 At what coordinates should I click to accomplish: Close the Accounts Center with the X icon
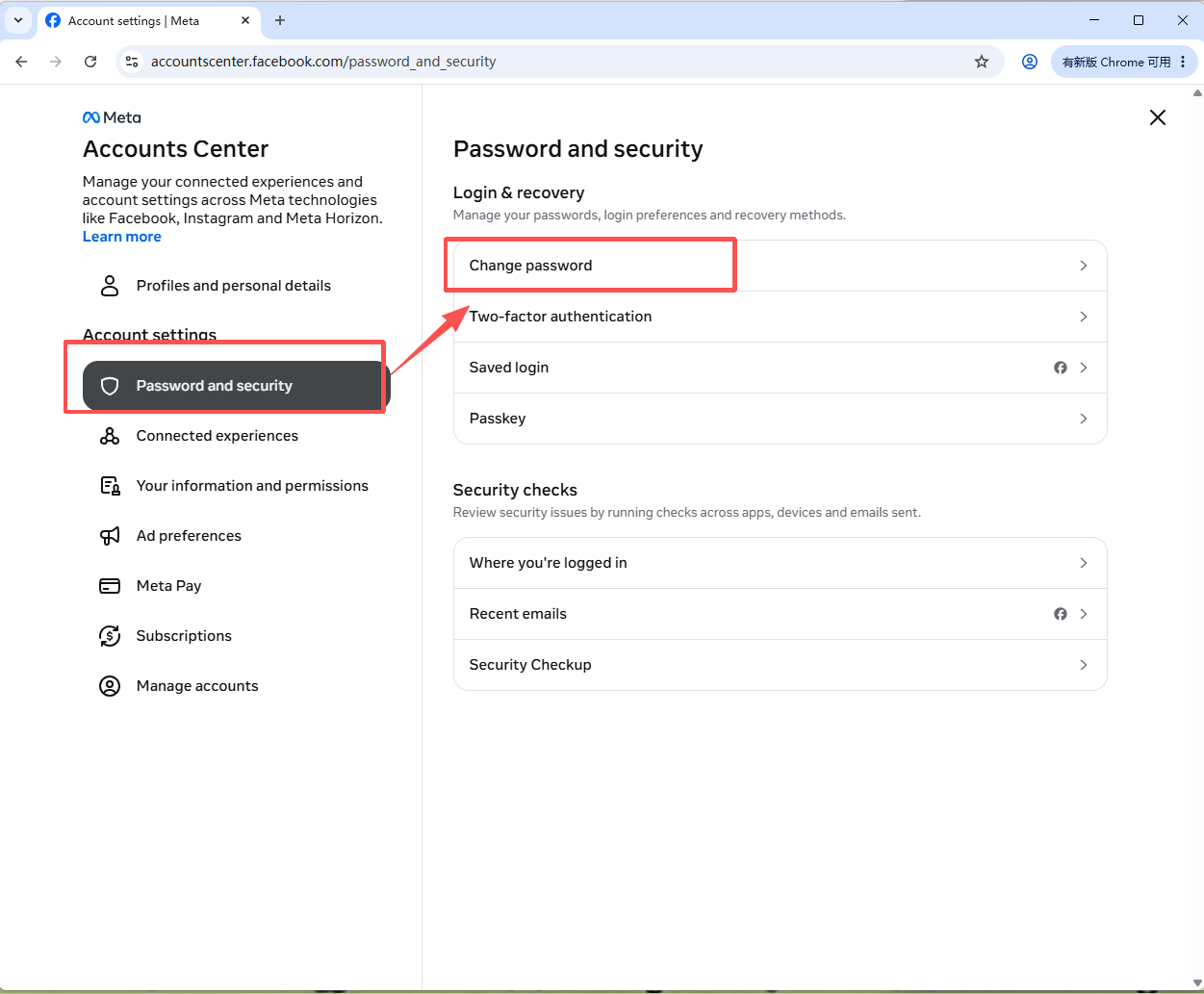click(x=1158, y=117)
